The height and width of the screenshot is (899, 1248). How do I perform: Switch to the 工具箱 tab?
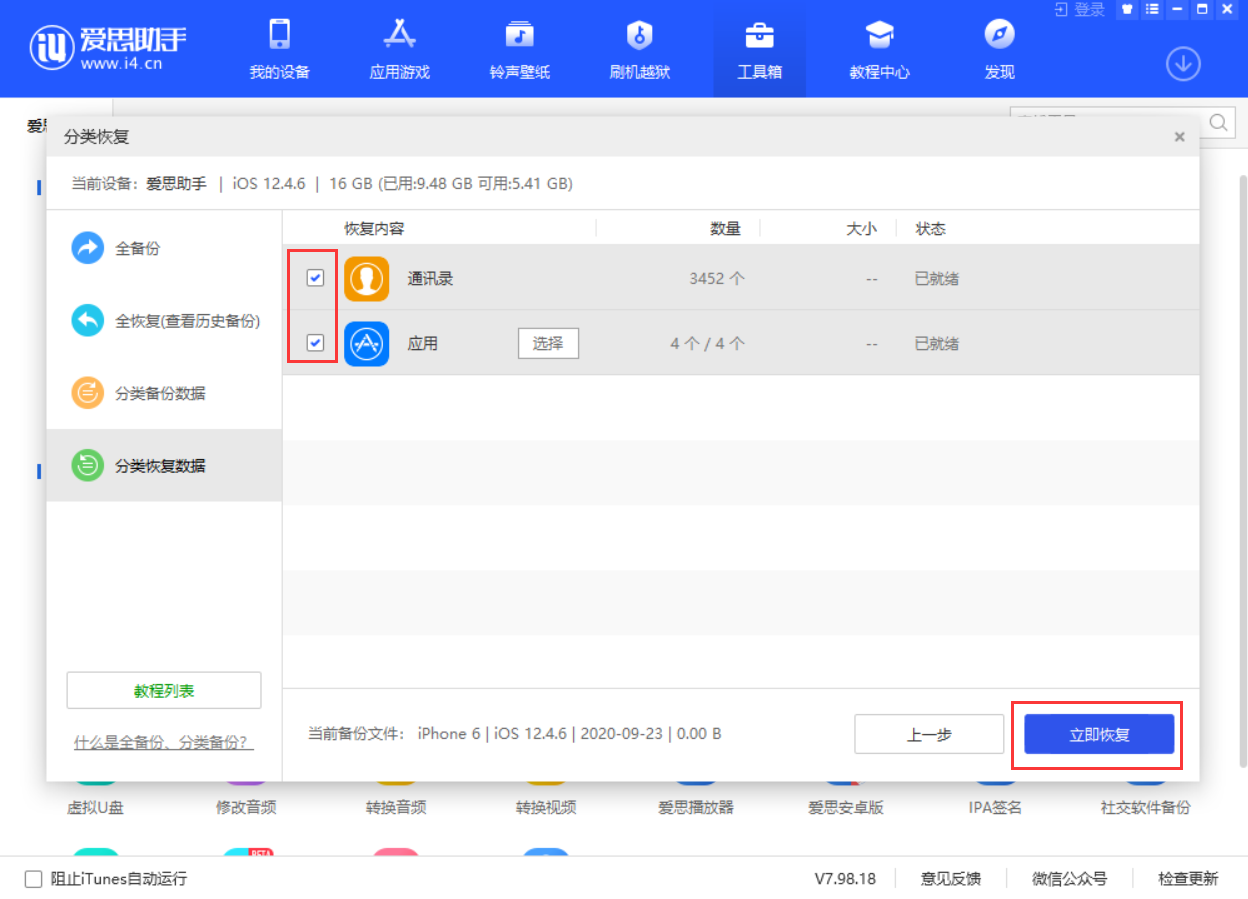pos(759,48)
